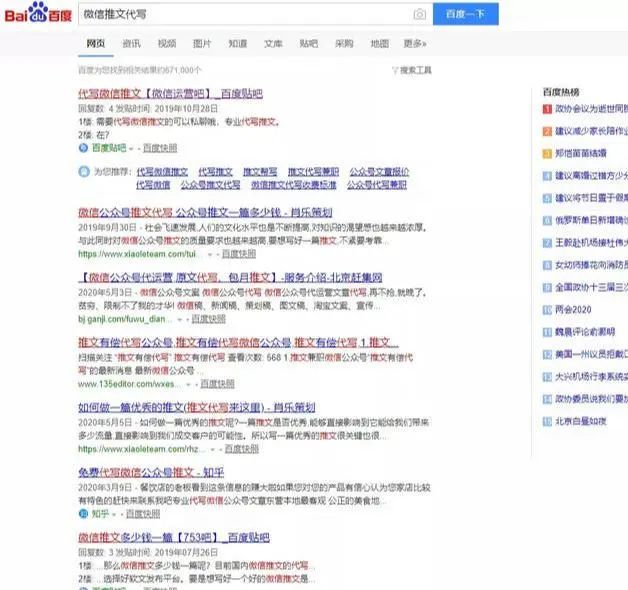Open hot topic 魏晨评论俞灏明
Screen dimensions: 628x590
click(x=585, y=332)
